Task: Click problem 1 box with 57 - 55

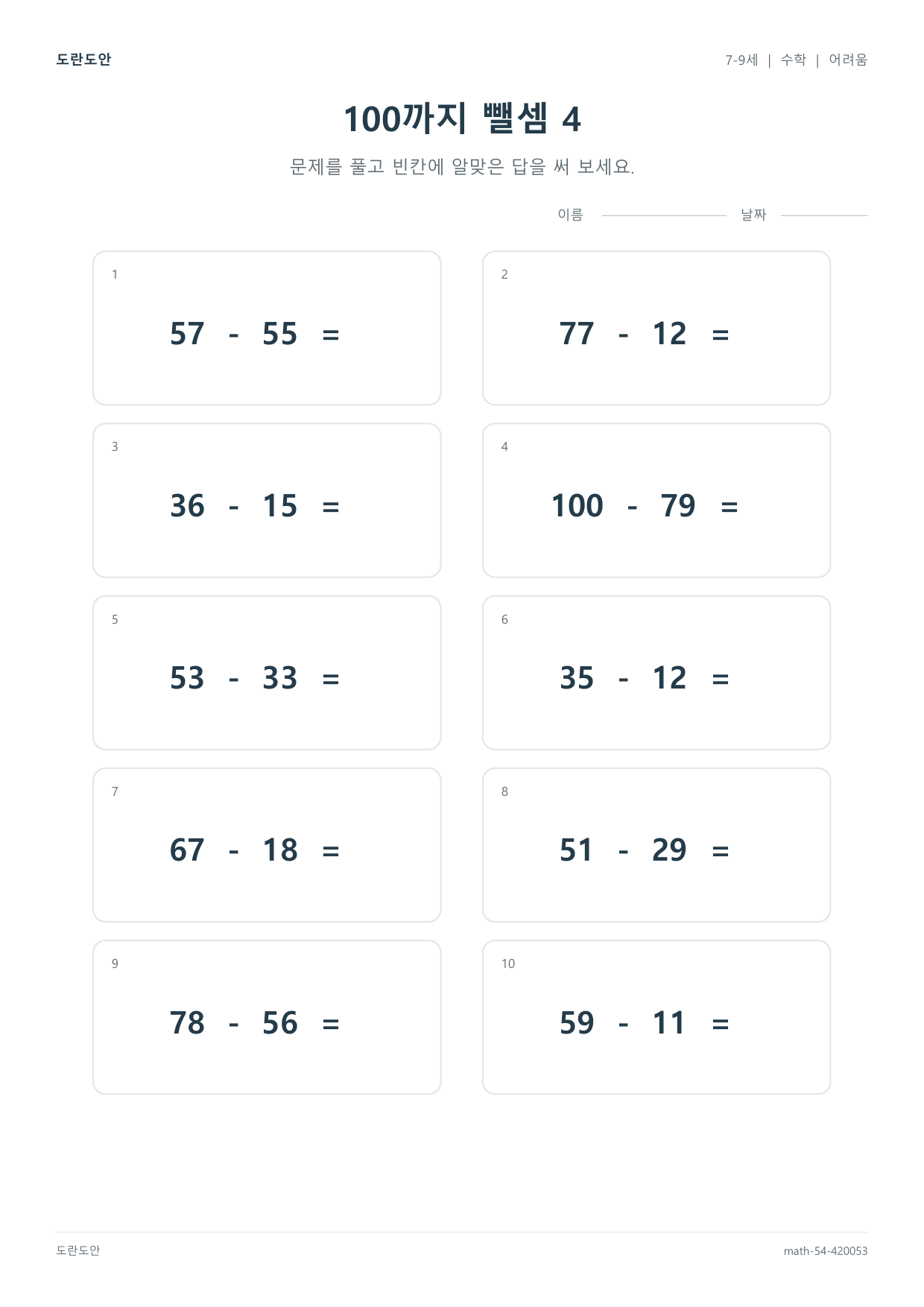Action: pos(267,328)
